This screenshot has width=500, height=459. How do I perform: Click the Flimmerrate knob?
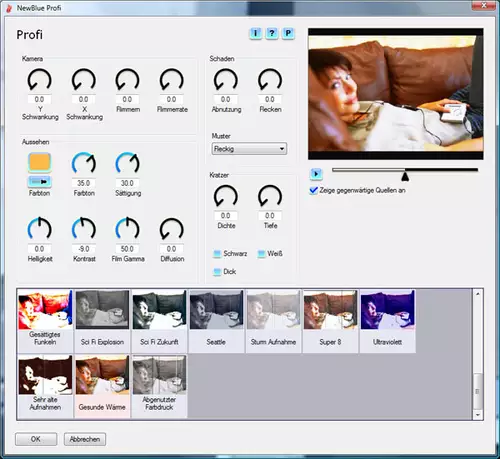click(172, 80)
